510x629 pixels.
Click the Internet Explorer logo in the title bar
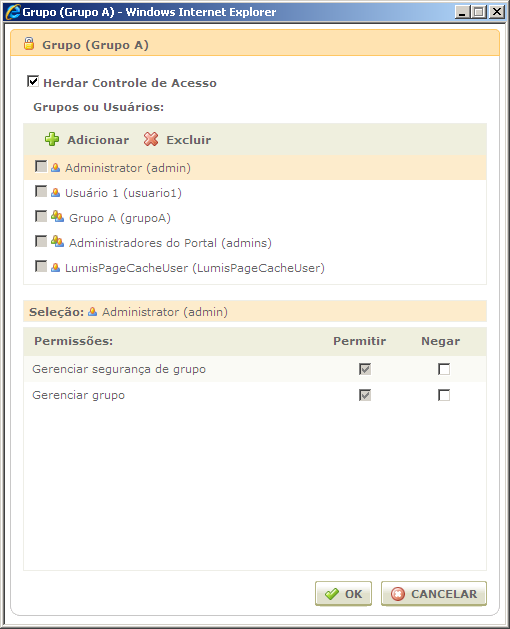point(12,12)
